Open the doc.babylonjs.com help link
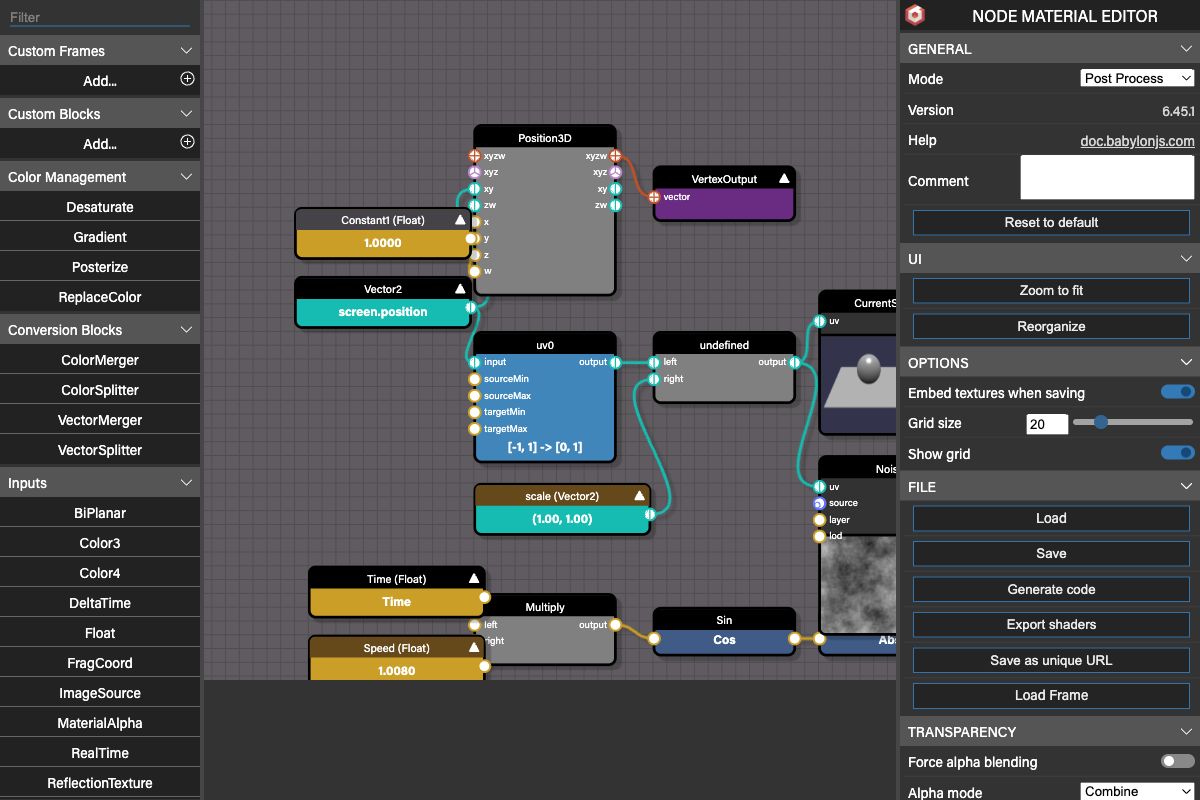Screen dimensions: 1200x800 coord(1137,141)
